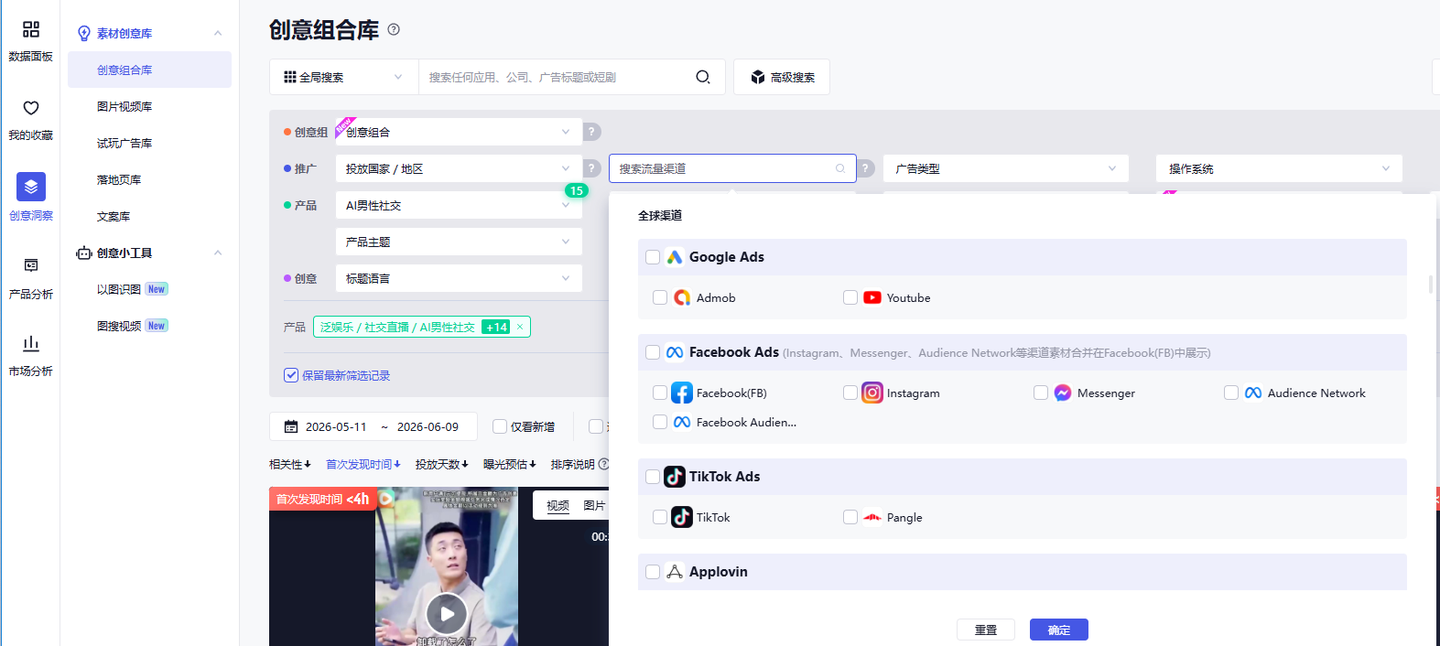Select the Facebook(FB) checkbox
Screen dimensions: 1440x646
pyautogui.click(x=660, y=393)
